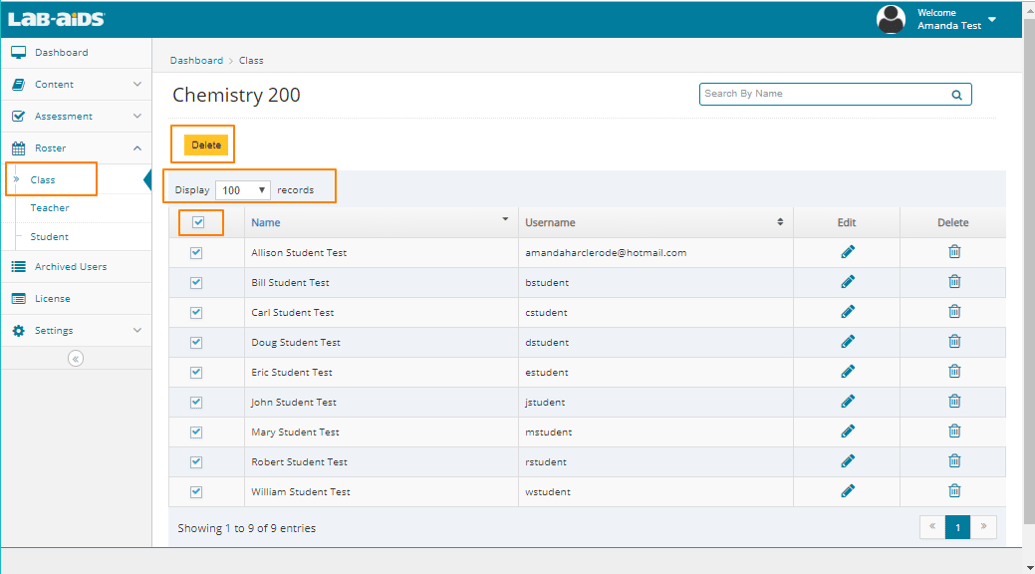Click the trash icon for Bill Student Test
Screen dimensions: 1035x574
click(954, 282)
